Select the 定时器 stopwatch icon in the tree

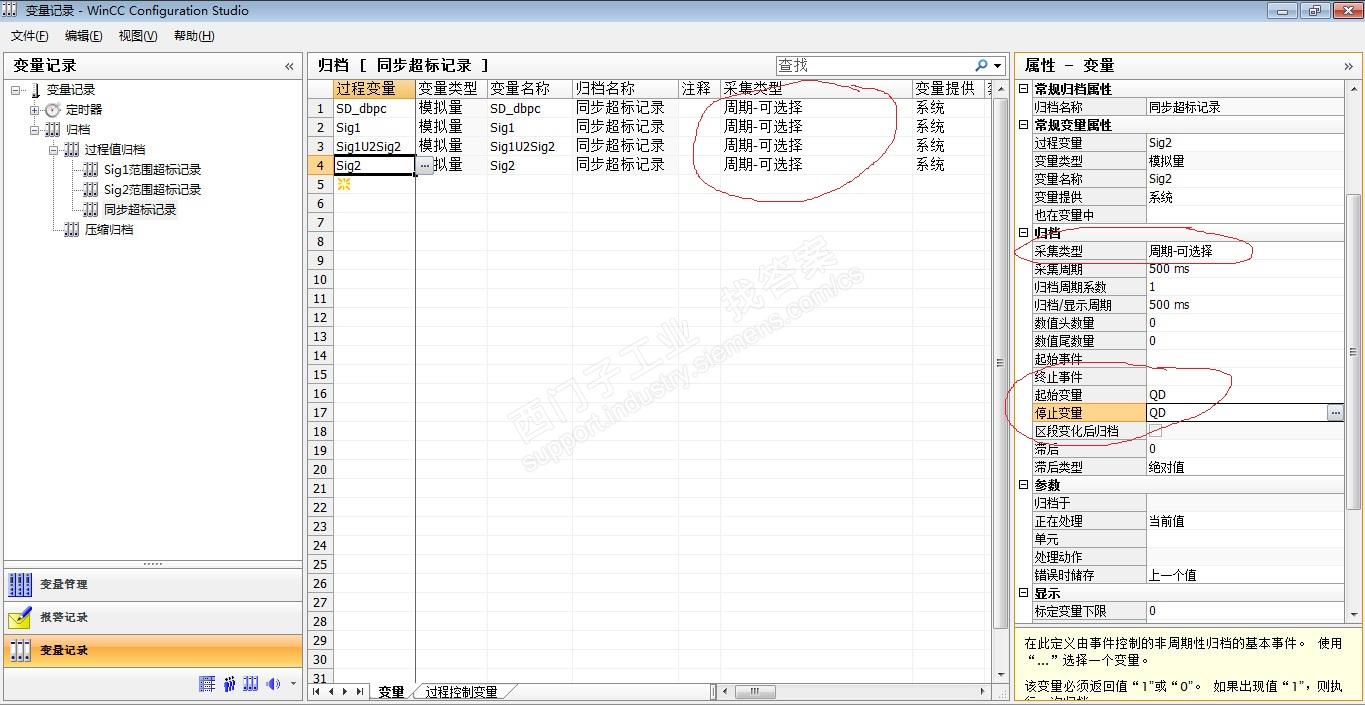(x=53, y=110)
